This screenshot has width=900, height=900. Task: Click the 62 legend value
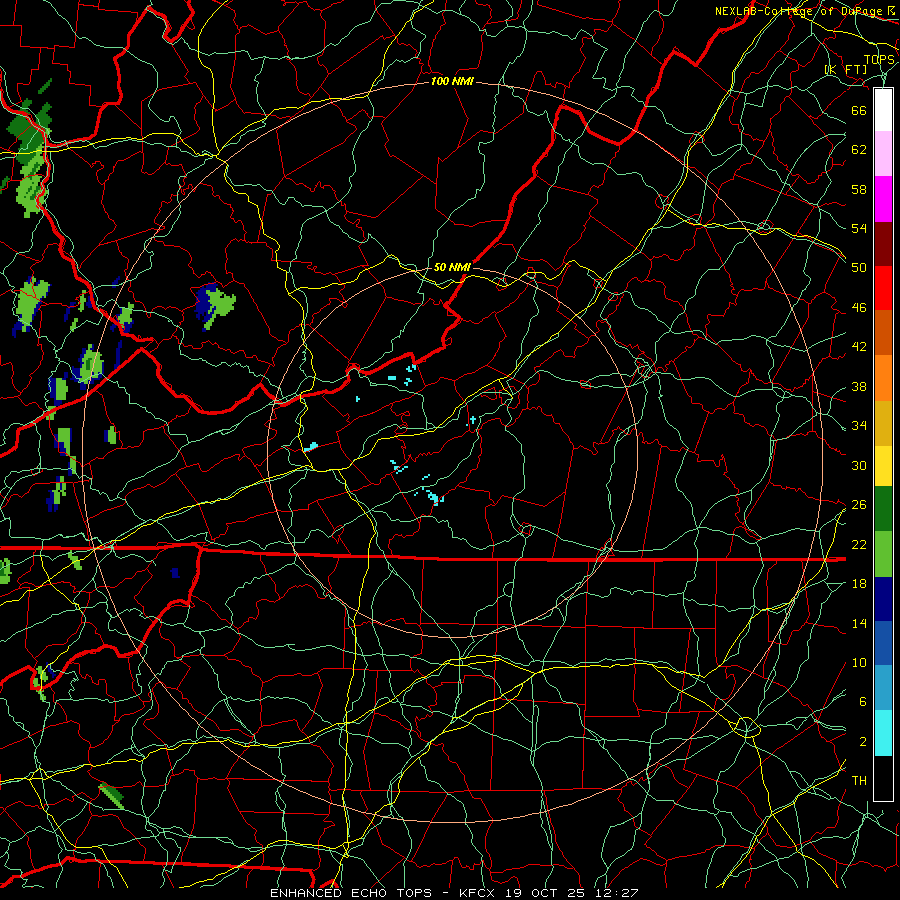859,150
